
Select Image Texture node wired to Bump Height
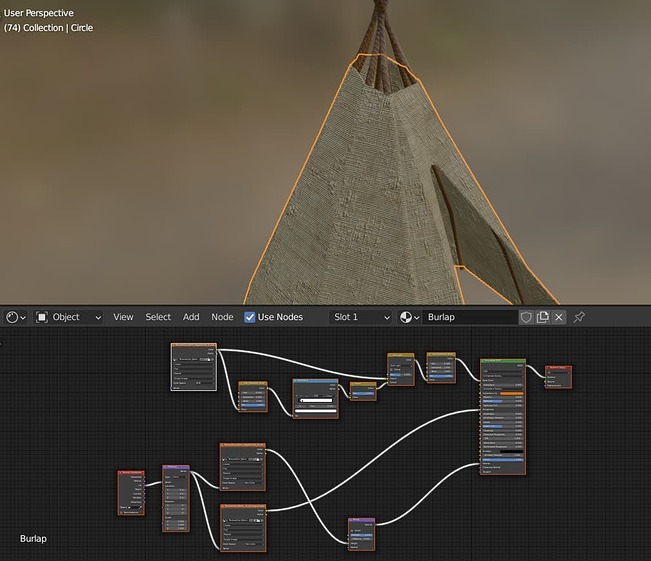(x=242, y=445)
